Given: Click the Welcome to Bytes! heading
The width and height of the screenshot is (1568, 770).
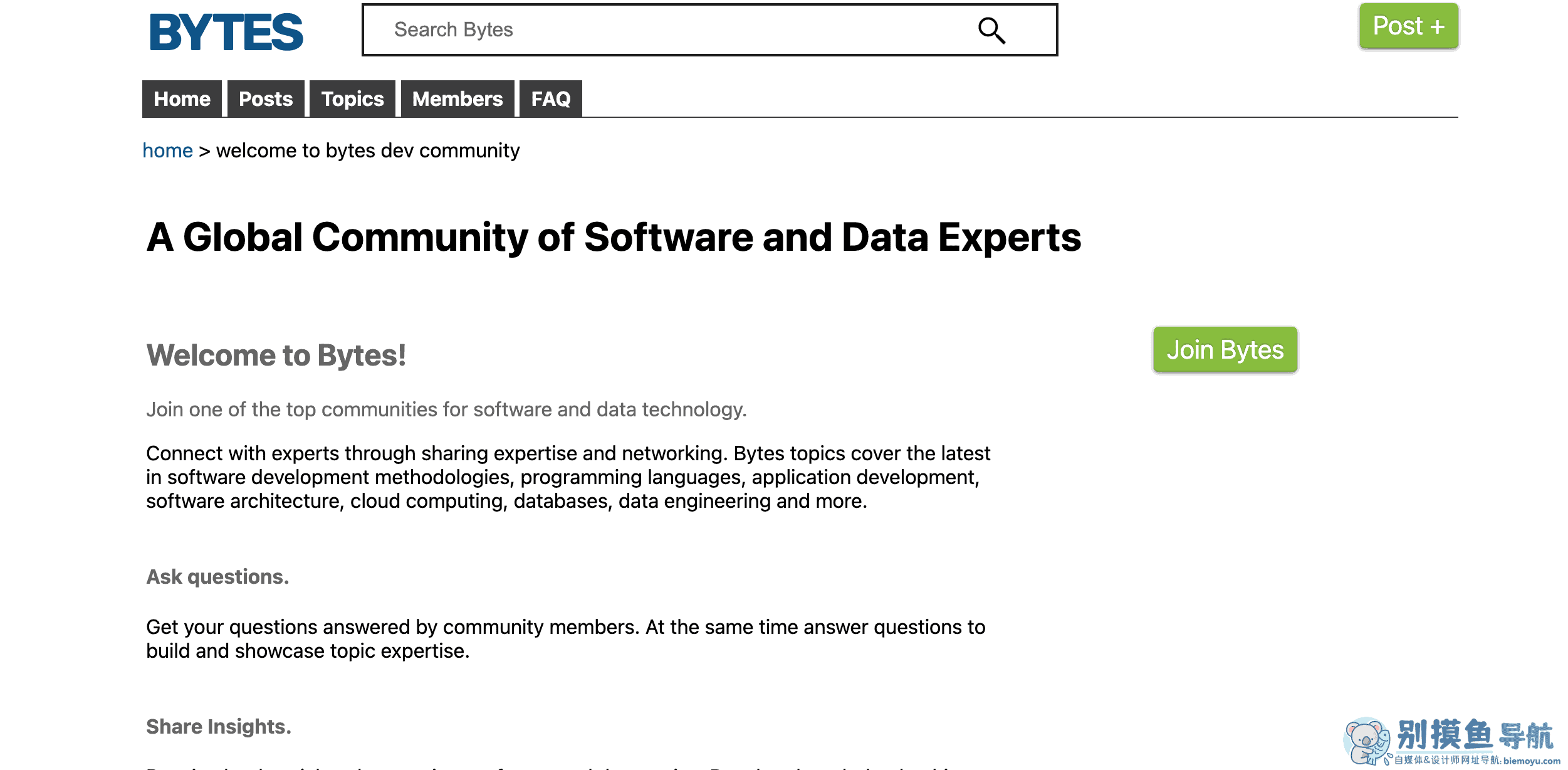Looking at the screenshot, I should (x=276, y=355).
